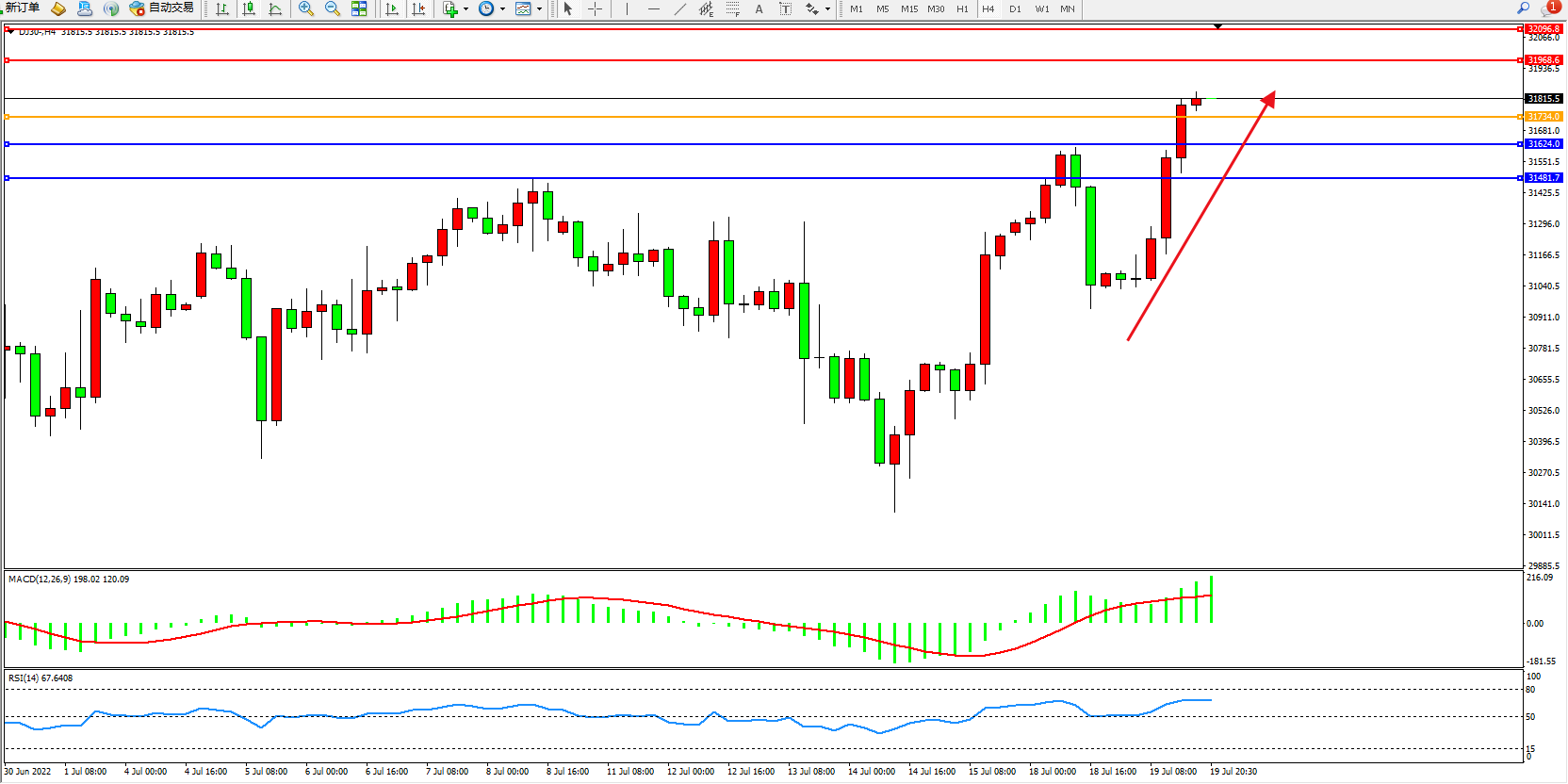1568x784 pixels.
Task: Open the periodicity clock dropdown arrow
Action: pyautogui.click(x=502, y=9)
